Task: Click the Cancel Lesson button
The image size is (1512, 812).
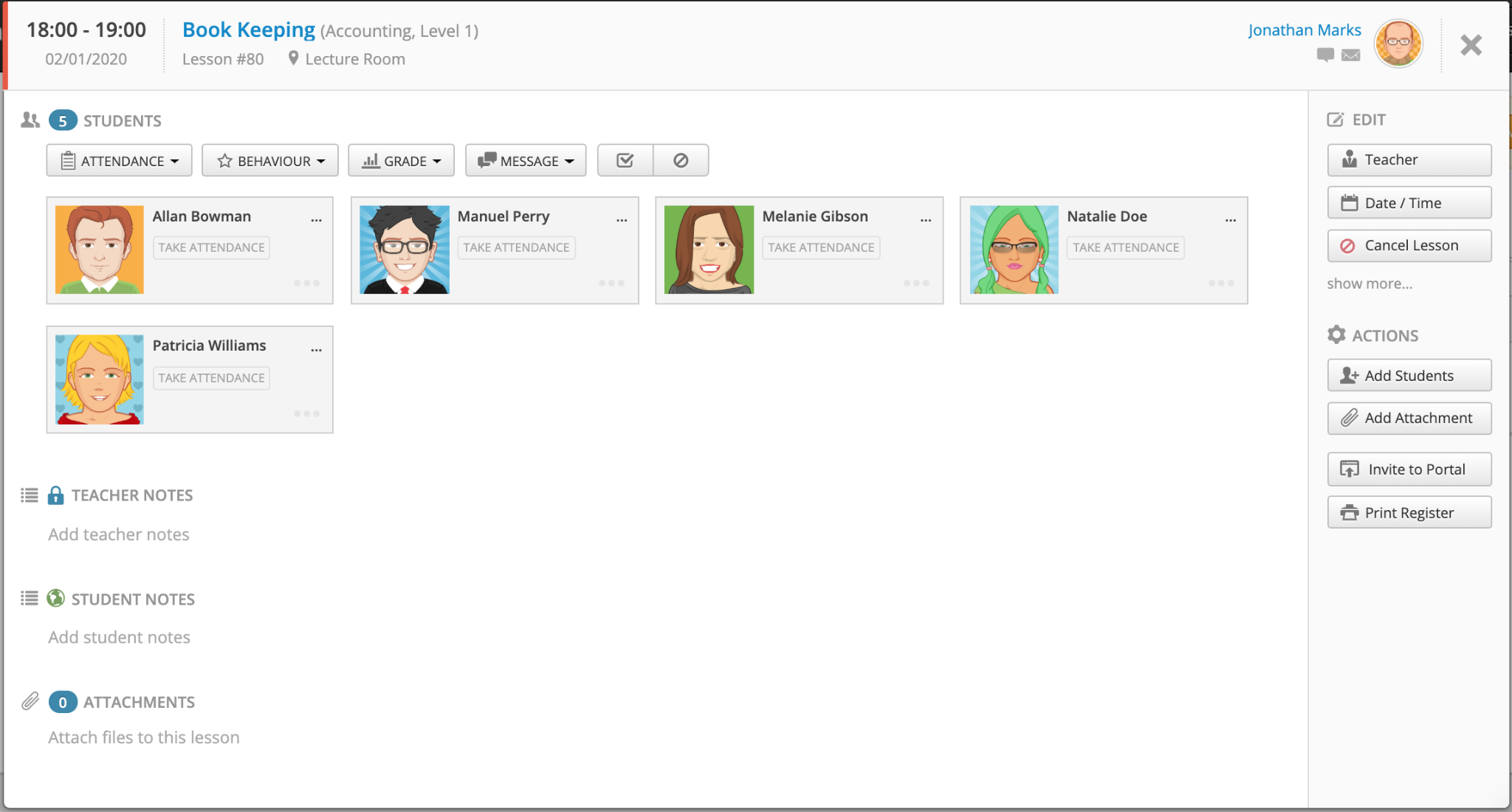Action: [1409, 245]
